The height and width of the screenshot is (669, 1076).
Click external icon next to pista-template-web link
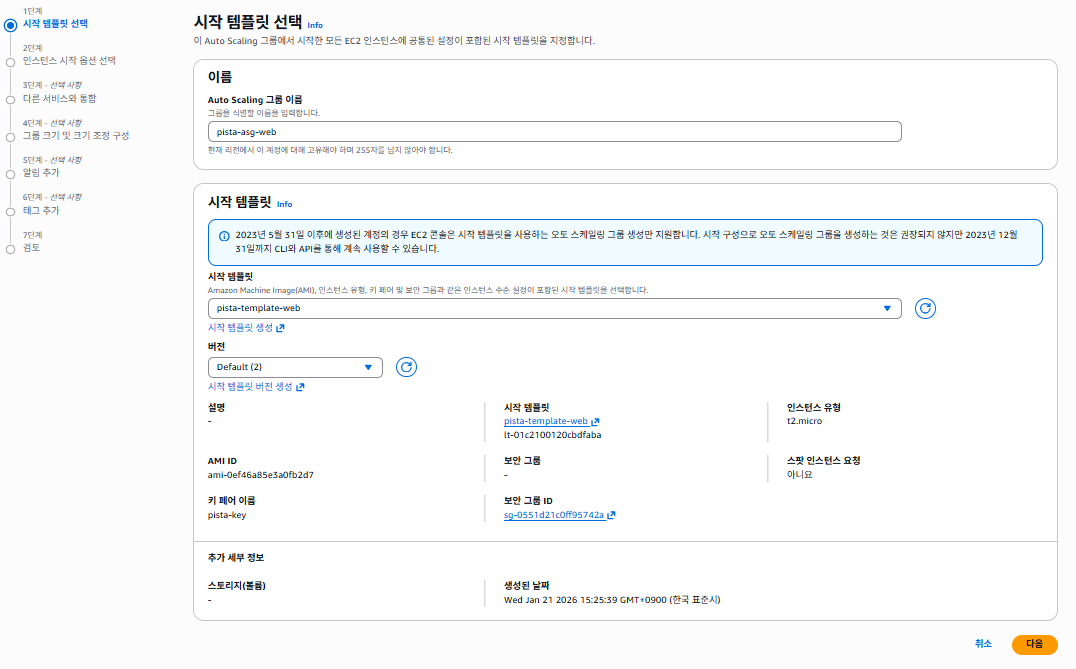[595, 421]
